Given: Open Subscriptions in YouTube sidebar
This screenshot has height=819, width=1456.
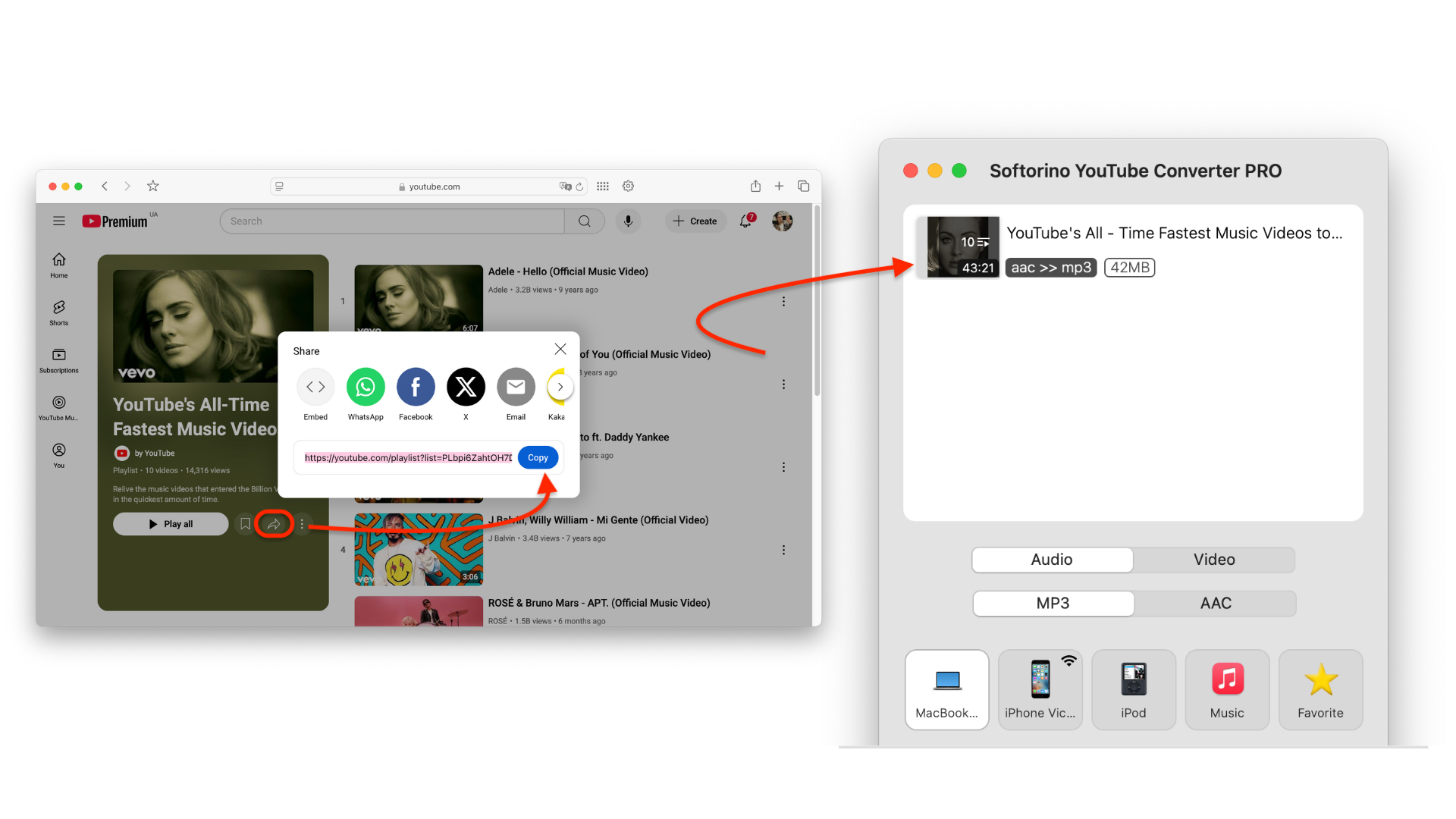Looking at the screenshot, I should coord(59,361).
